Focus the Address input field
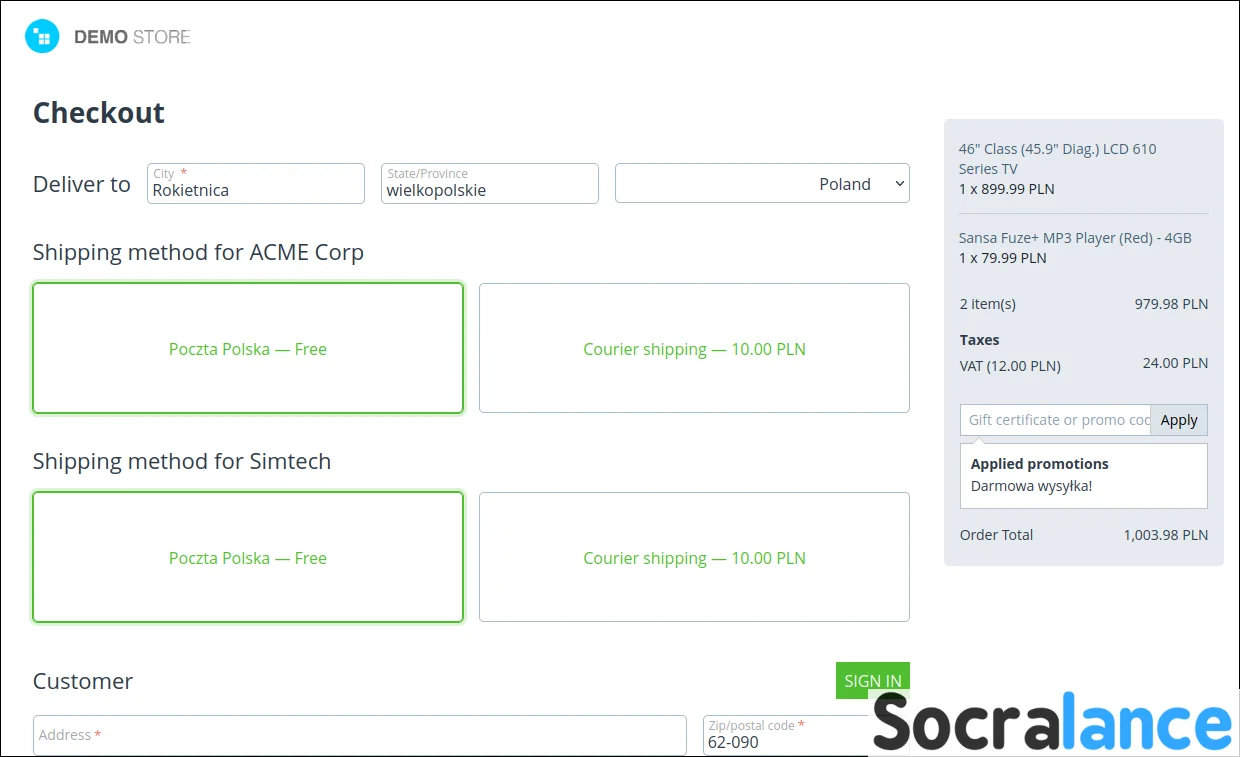This screenshot has height=757, width=1240. [x=360, y=735]
